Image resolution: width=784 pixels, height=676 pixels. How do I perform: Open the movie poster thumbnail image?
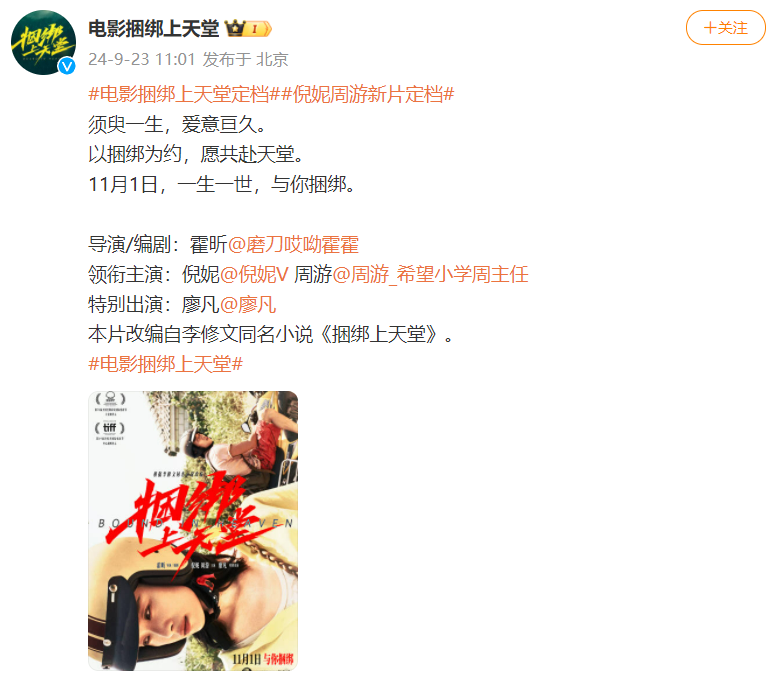[193, 530]
